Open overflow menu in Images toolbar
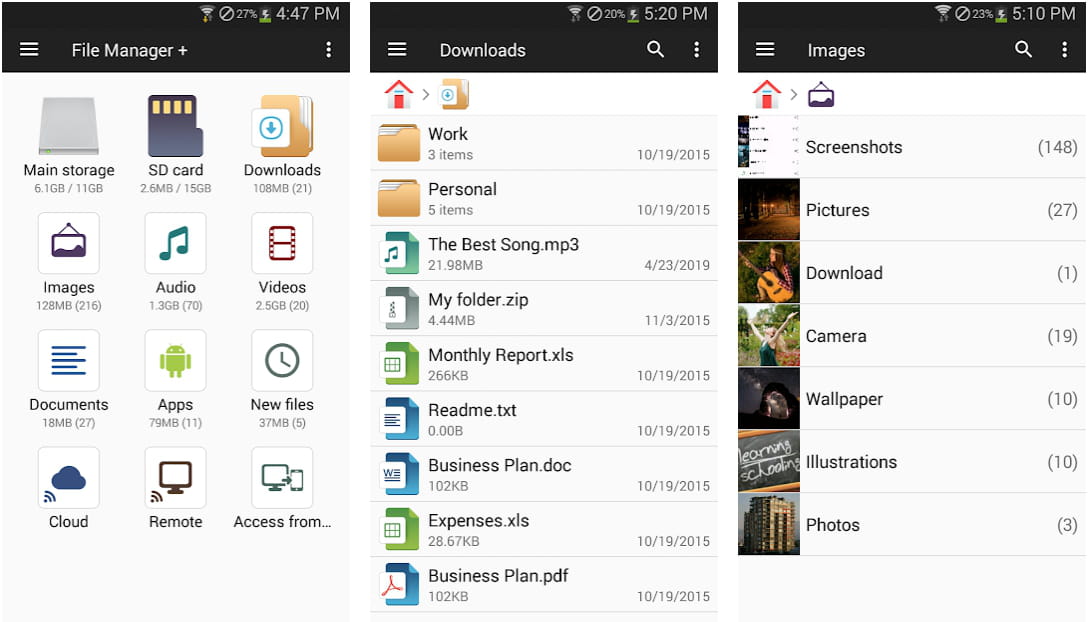Image resolution: width=1092 pixels, height=622 pixels. 1064,50
